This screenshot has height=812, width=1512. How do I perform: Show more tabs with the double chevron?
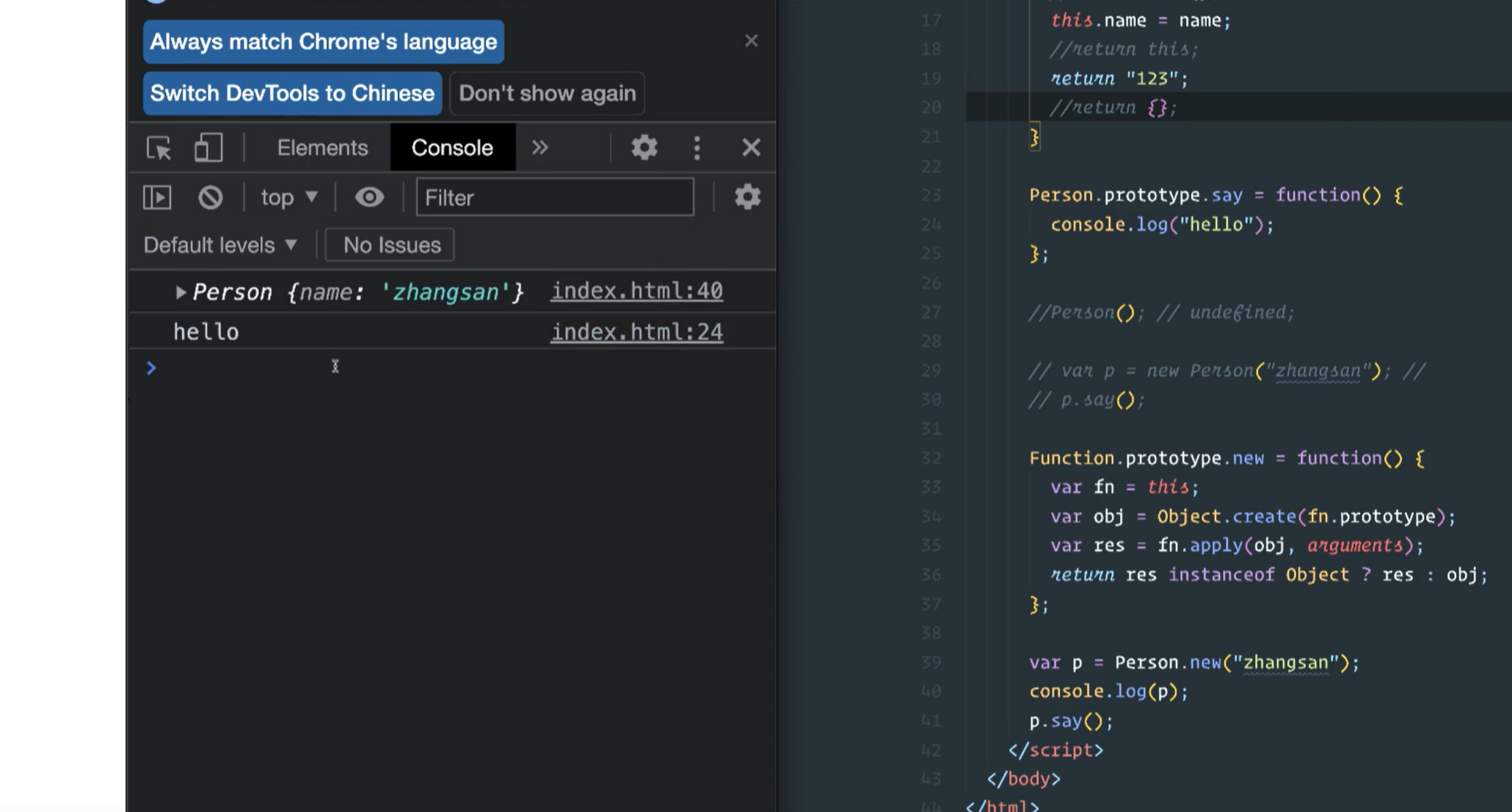pyautogui.click(x=539, y=148)
